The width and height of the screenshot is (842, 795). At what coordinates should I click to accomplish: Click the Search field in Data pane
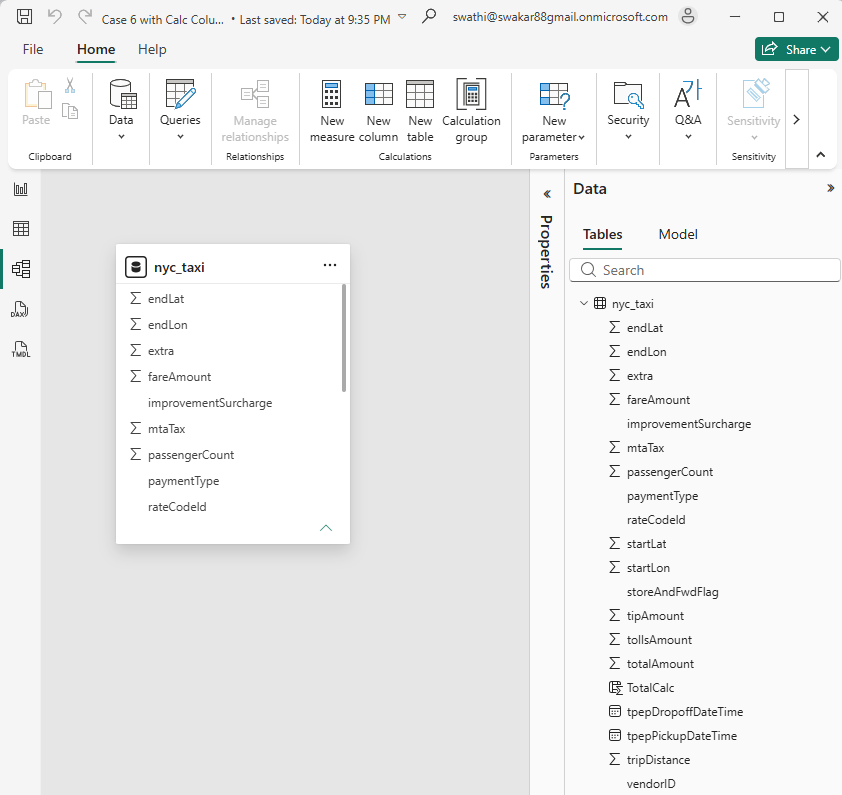[705, 270]
